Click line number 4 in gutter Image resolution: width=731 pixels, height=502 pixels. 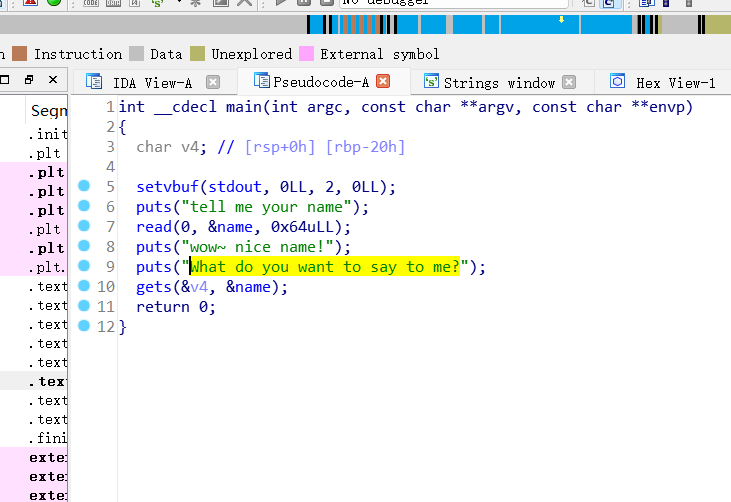[x=110, y=167]
